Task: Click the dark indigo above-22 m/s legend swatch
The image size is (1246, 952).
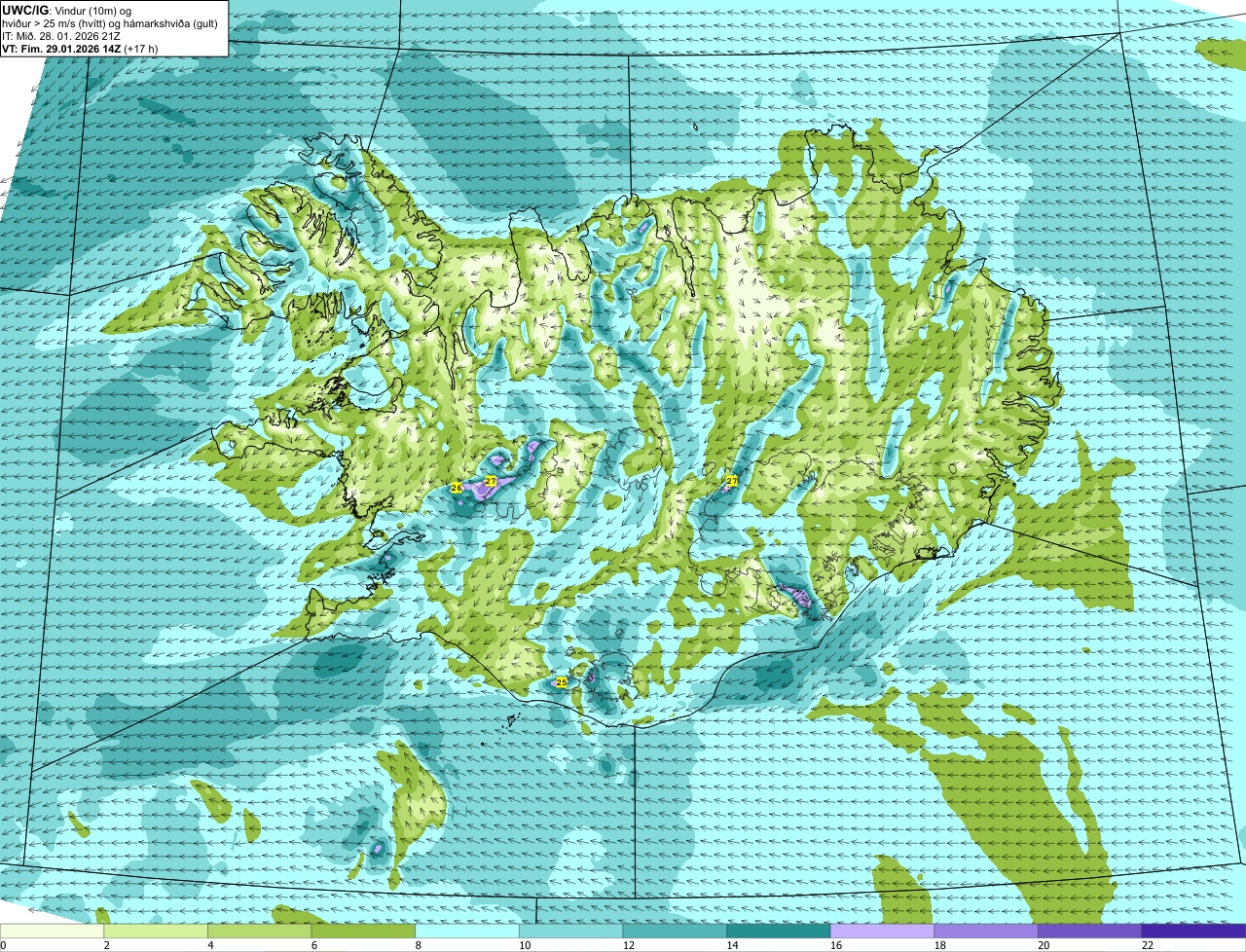Action: pos(1193,931)
